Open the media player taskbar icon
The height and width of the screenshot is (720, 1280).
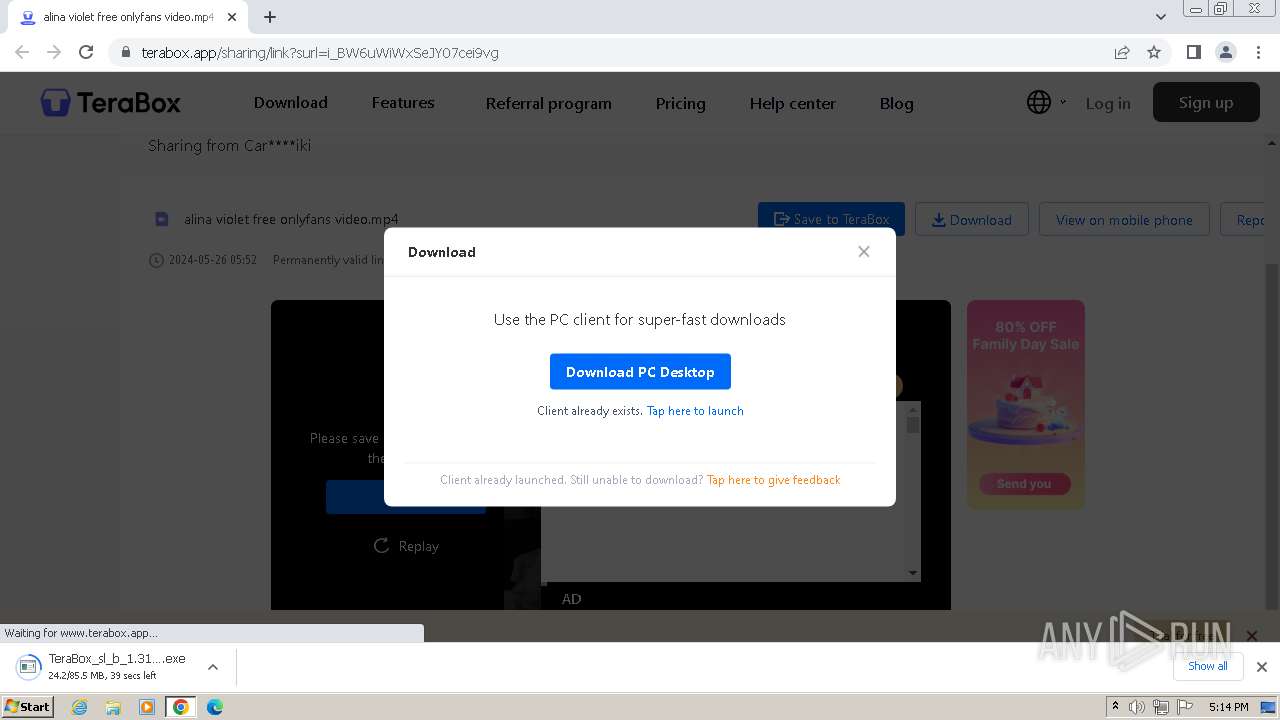[x=147, y=707]
